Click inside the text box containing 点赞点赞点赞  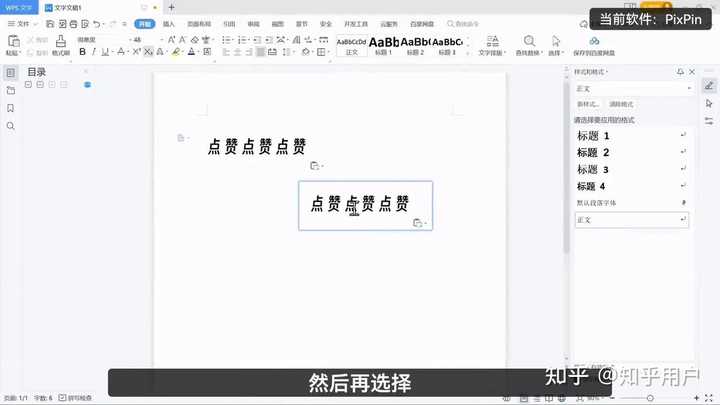[366, 205]
